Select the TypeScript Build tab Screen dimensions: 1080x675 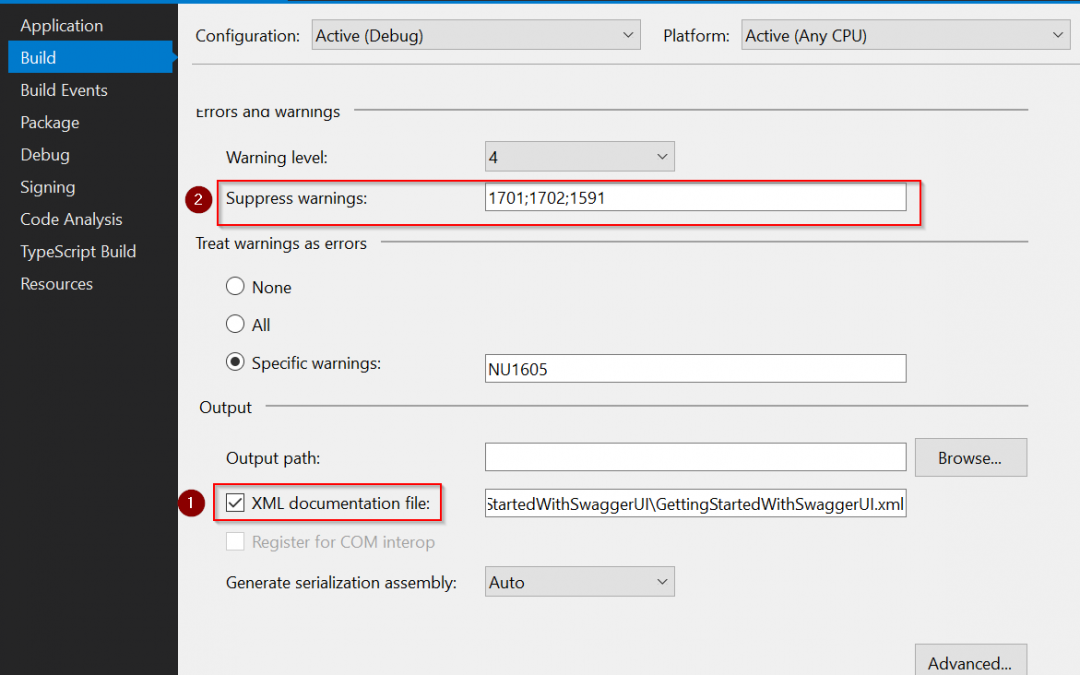tap(78, 252)
